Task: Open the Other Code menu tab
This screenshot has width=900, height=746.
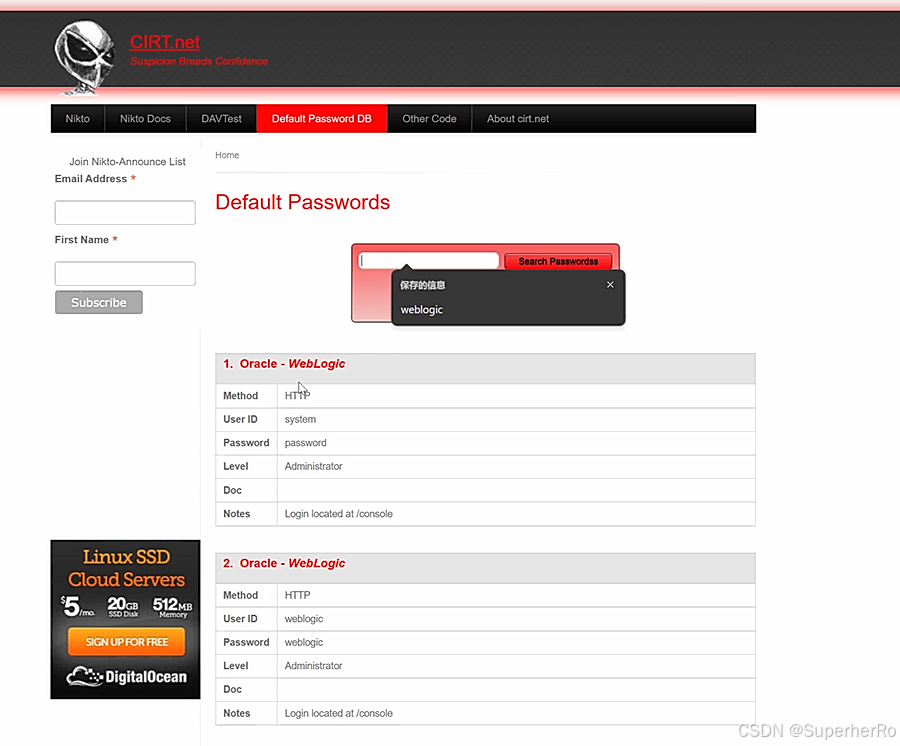Action: click(429, 119)
